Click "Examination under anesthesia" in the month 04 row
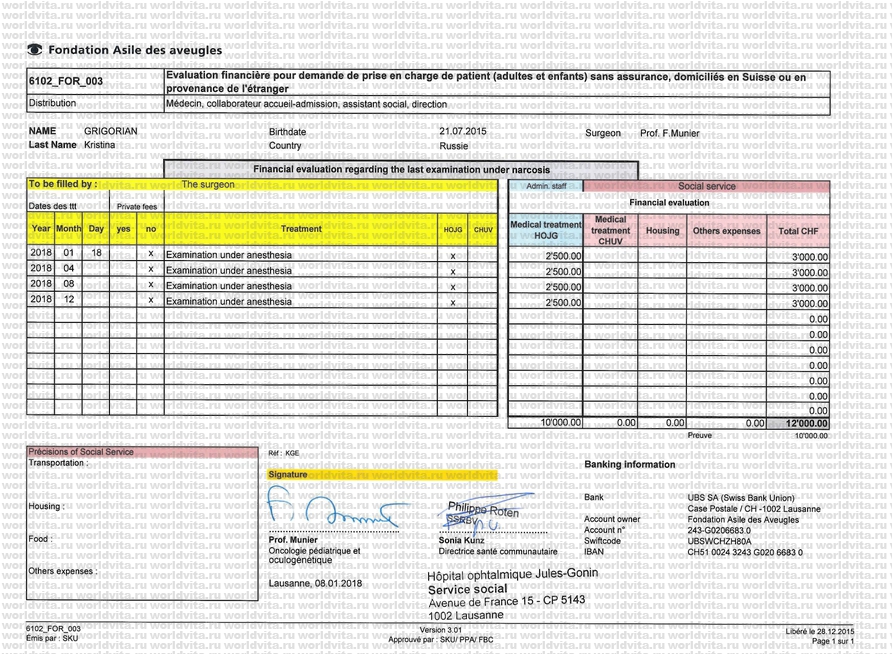Screen dimensions: 892x654 click(229, 271)
